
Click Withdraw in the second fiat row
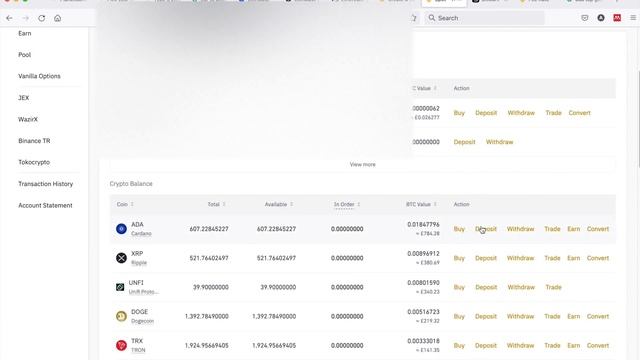(500, 142)
